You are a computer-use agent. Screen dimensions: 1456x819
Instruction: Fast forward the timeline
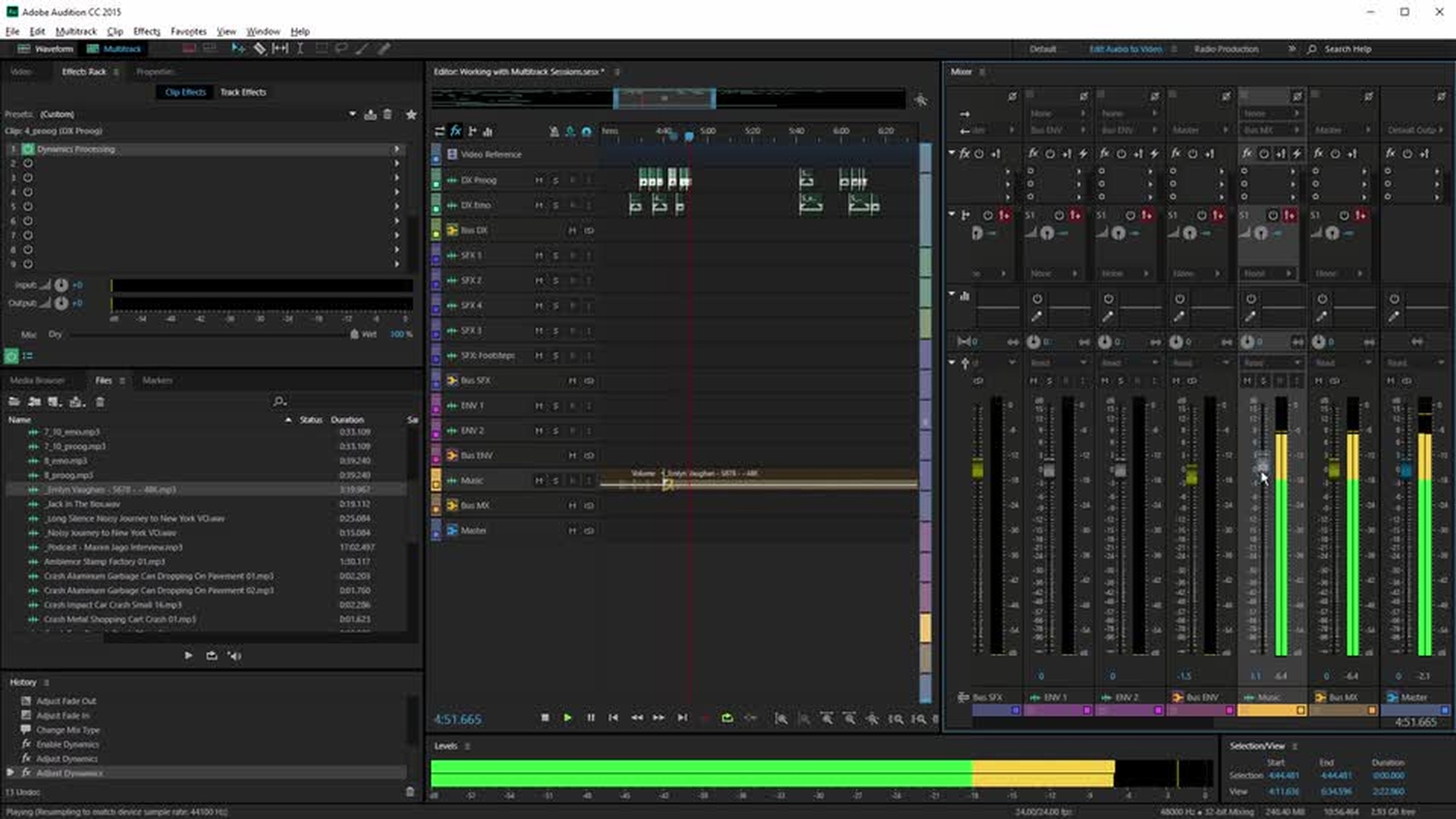tap(659, 717)
